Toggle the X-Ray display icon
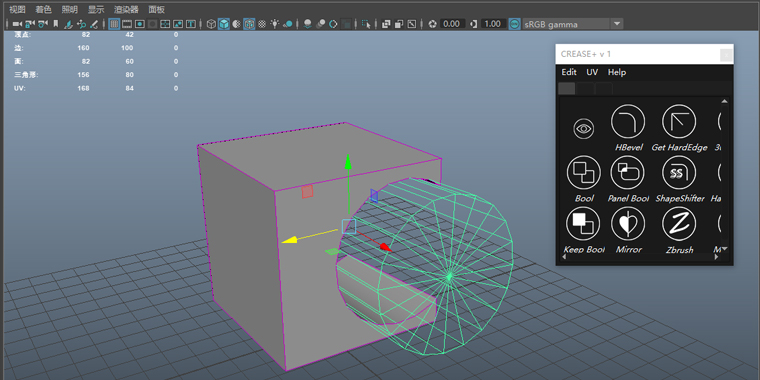The image size is (760, 380). coord(386,24)
